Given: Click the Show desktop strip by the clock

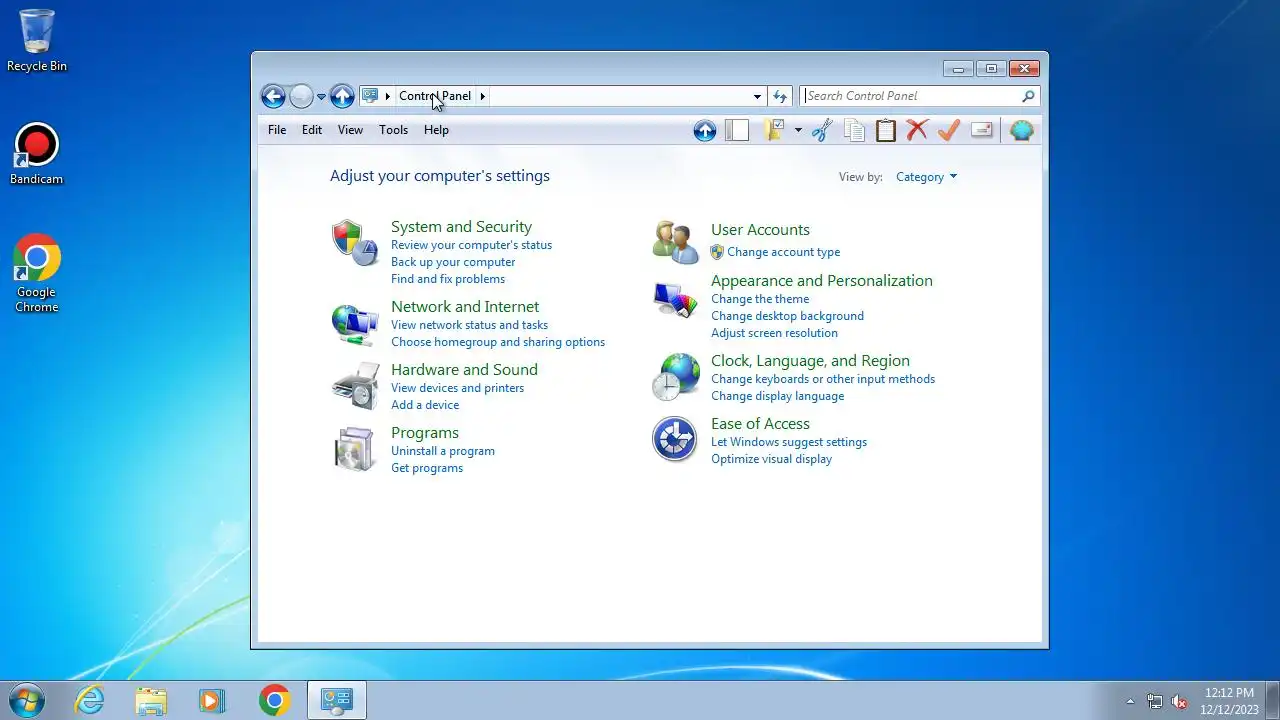Looking at the screenshot, I should pyautogui.click(x=1273, y=700).
